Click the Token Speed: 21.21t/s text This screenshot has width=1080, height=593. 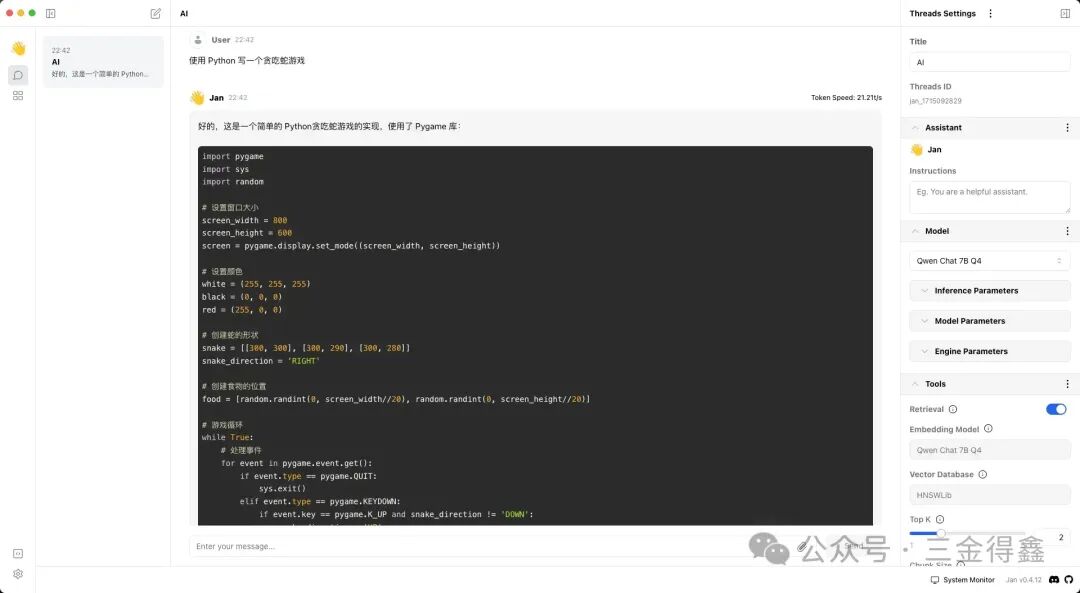(846, 98)
